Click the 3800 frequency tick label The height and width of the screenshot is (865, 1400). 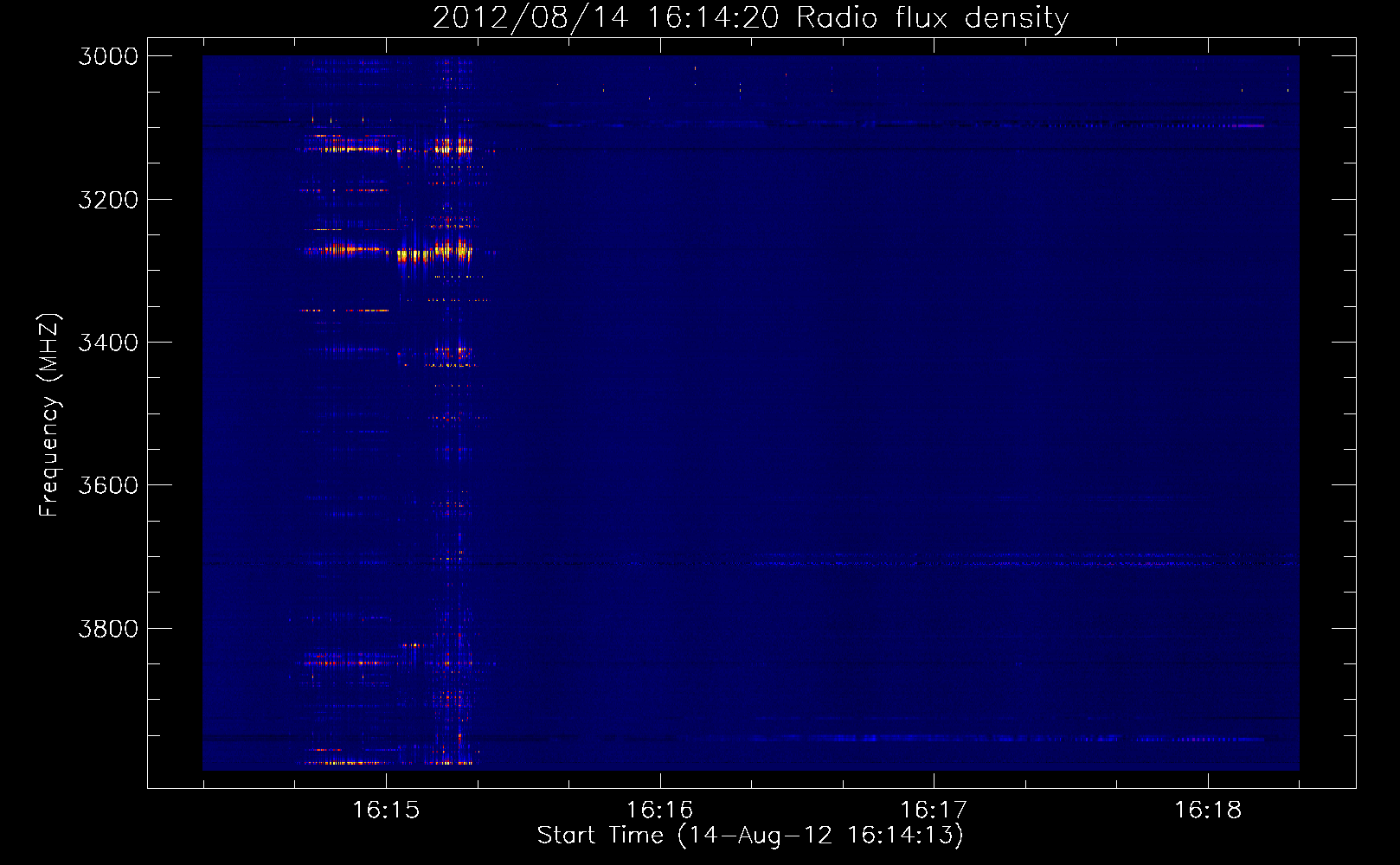click(x=108, y=629)
